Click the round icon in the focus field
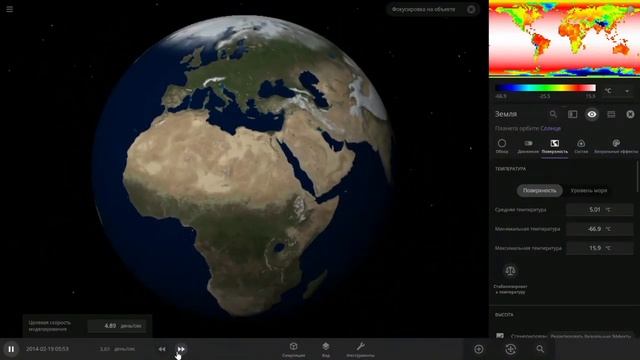 471,9
